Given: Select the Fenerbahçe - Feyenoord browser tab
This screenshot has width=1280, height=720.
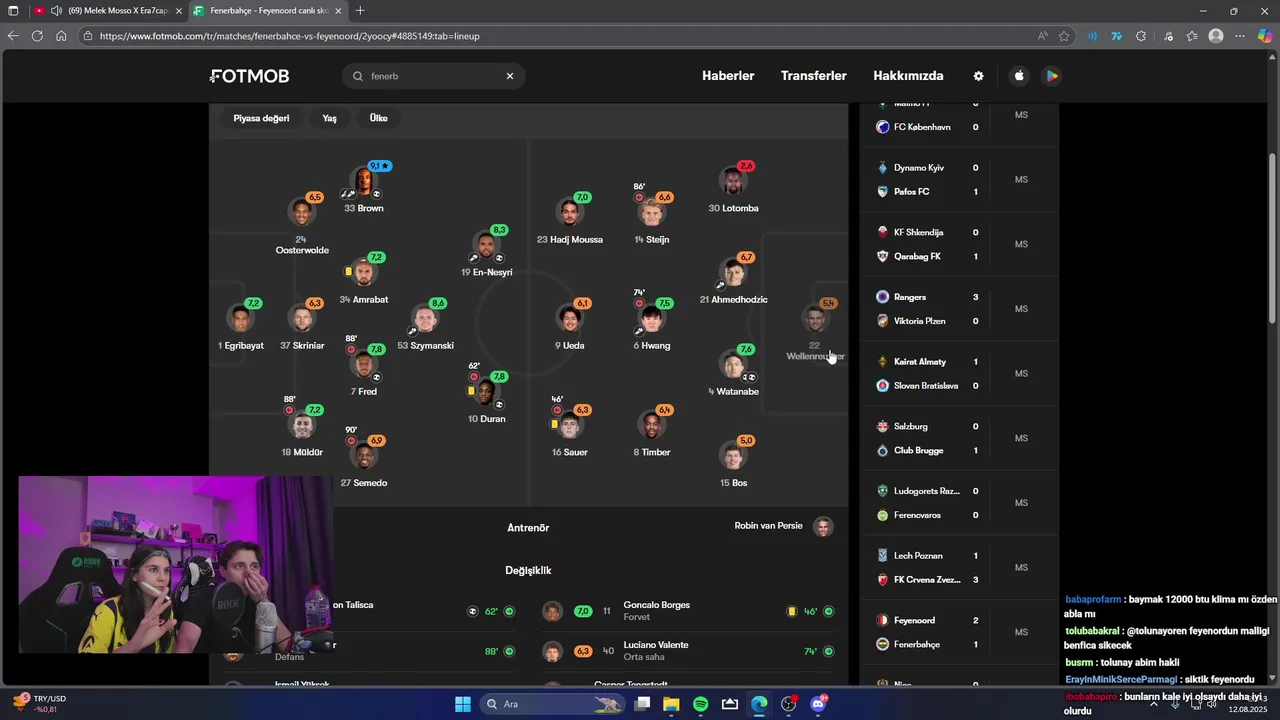Looking at the screenshot, I should tap(269, 11).
